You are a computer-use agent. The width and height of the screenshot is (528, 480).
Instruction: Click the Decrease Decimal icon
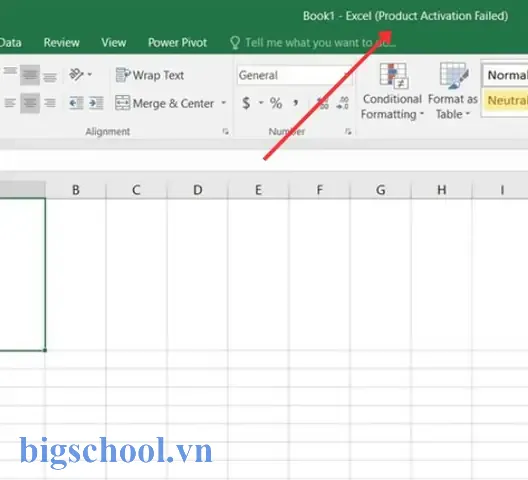click(342, 103)
